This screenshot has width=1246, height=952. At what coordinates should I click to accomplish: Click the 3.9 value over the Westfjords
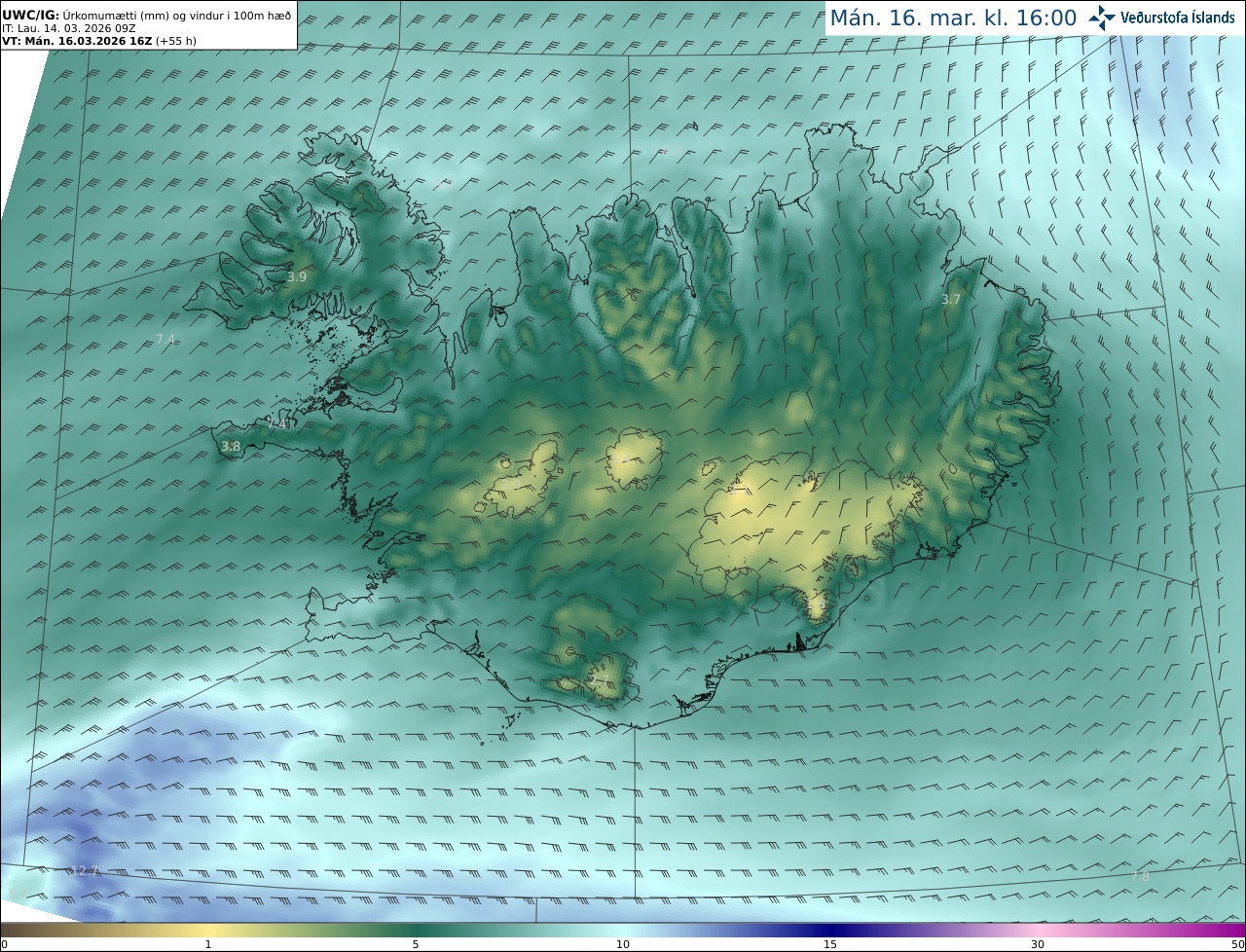point(297,276)
